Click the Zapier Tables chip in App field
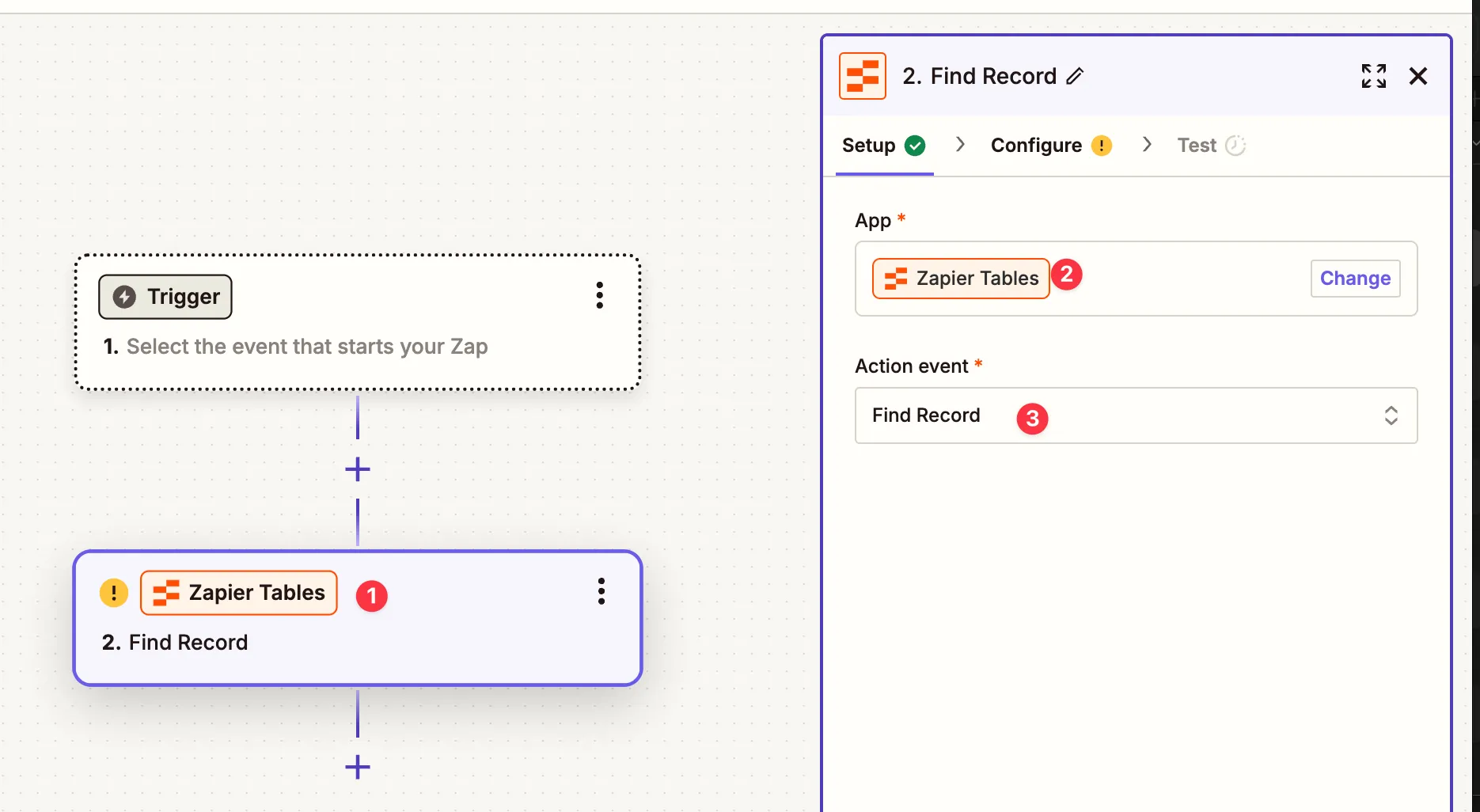Image resolution: width=1480 pixels, height=812 pixels. pos(960,279)
